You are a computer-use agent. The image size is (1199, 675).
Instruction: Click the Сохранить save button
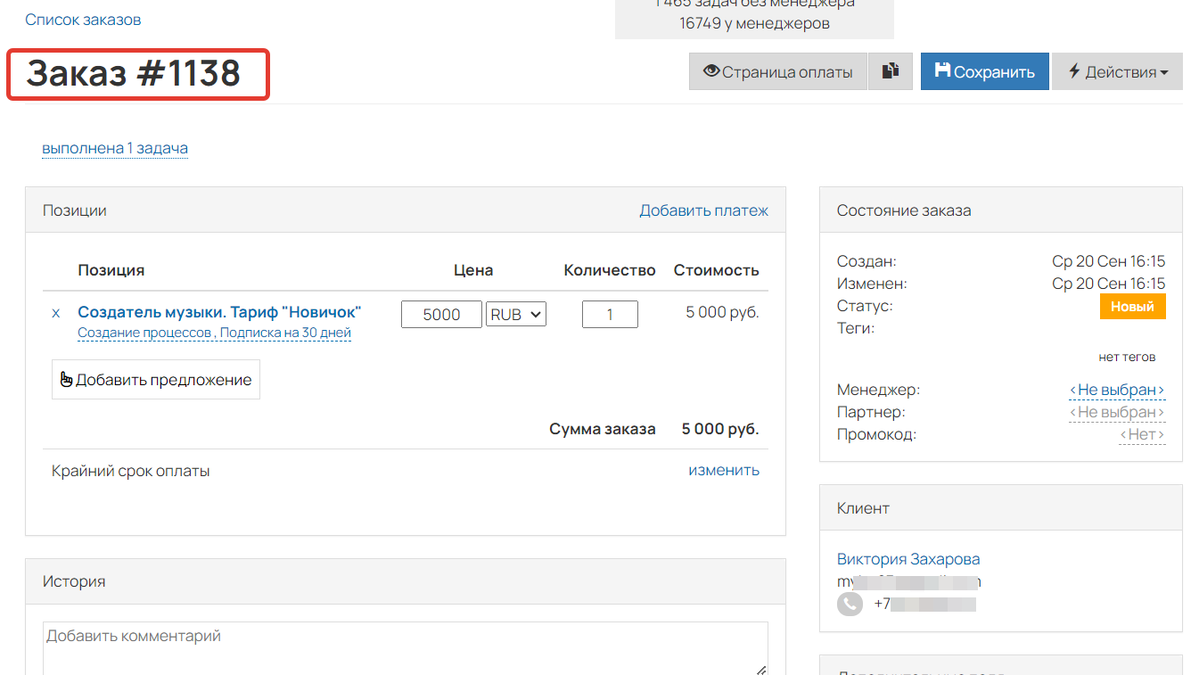[984, 71]
